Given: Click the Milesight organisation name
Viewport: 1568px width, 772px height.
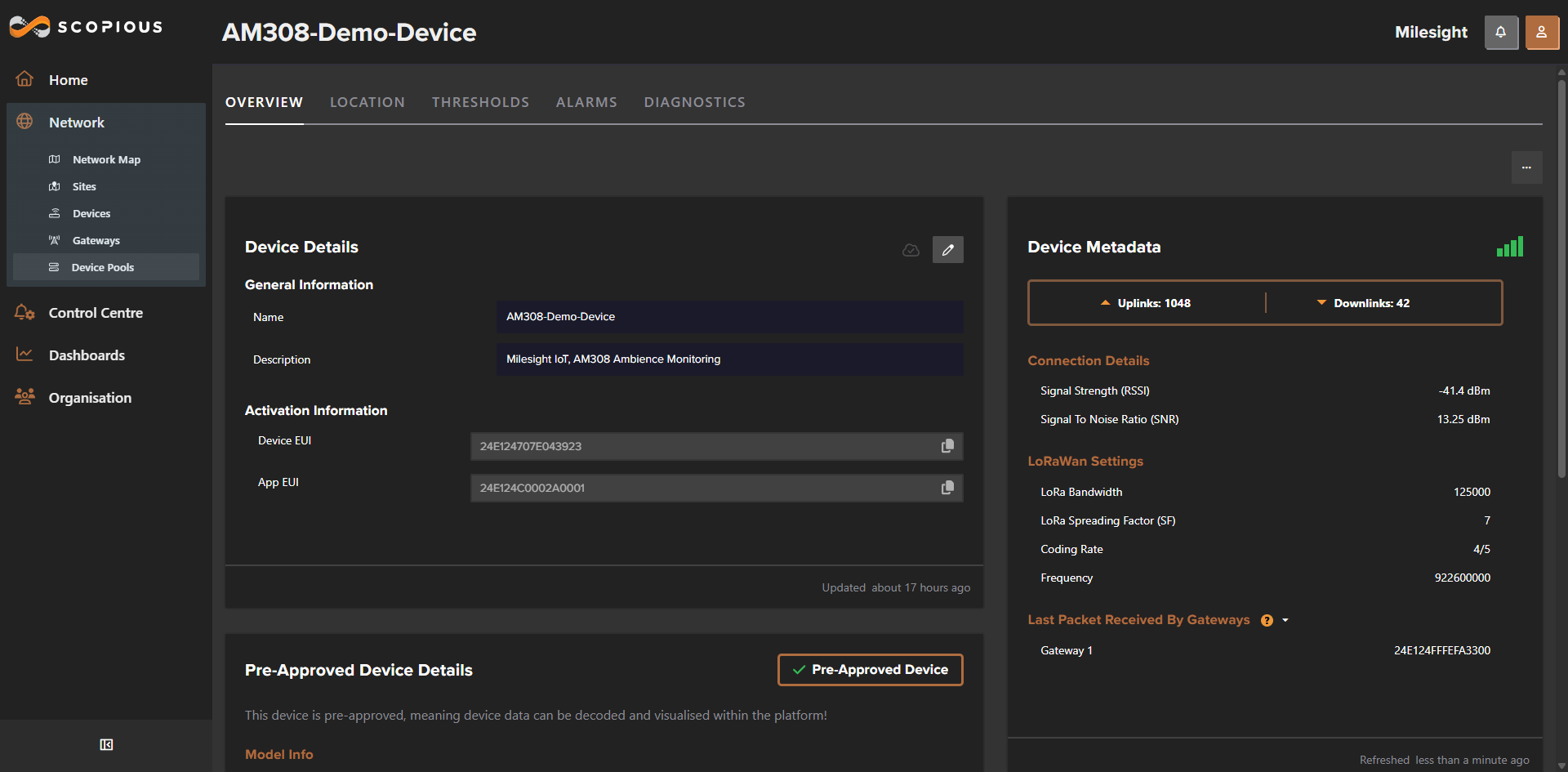Looking at the screenshot, I should click(1431, 33).
